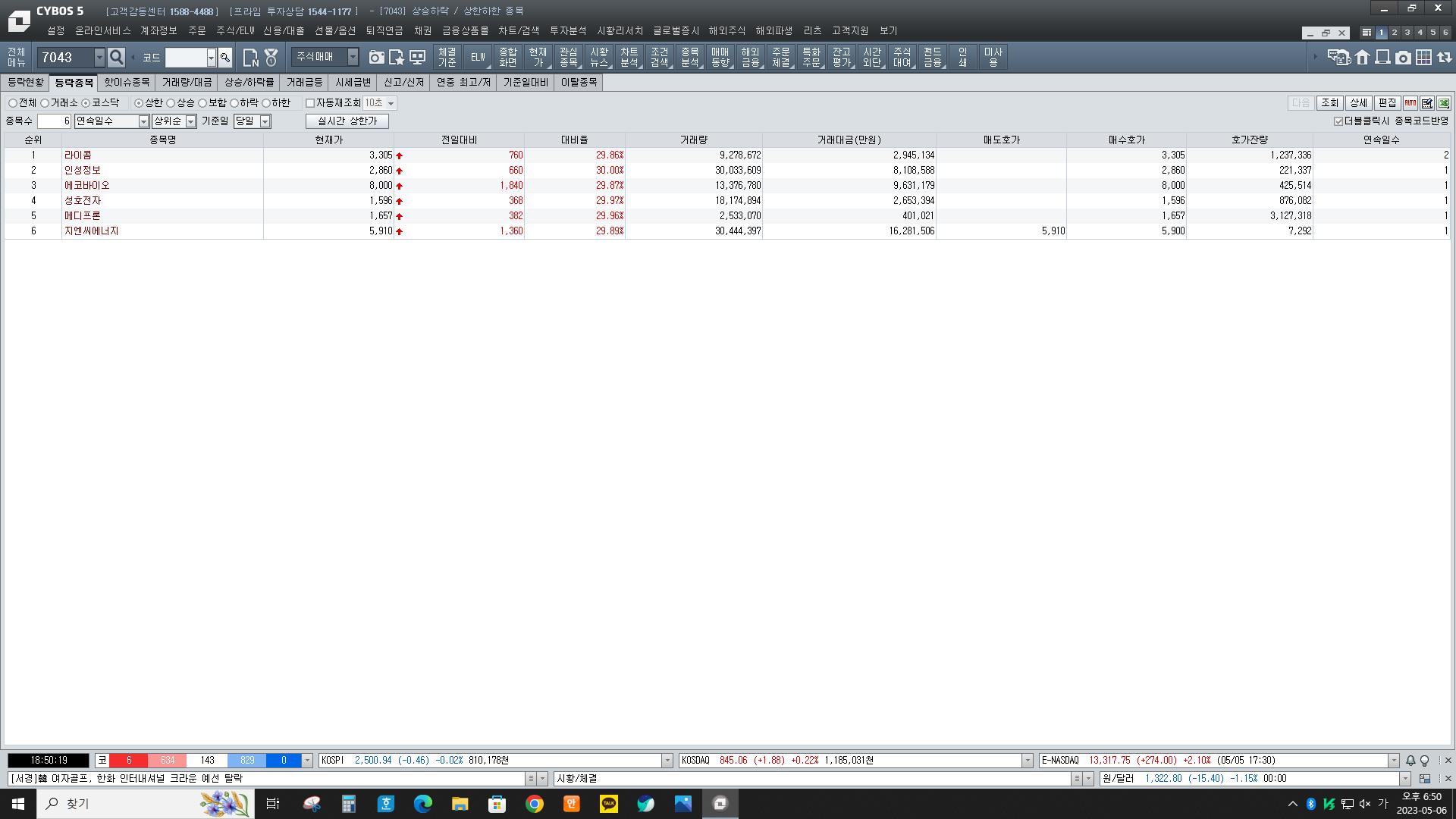Click the Windows Start button
This screenshot has height=819, width=1456.
point(18,804)
